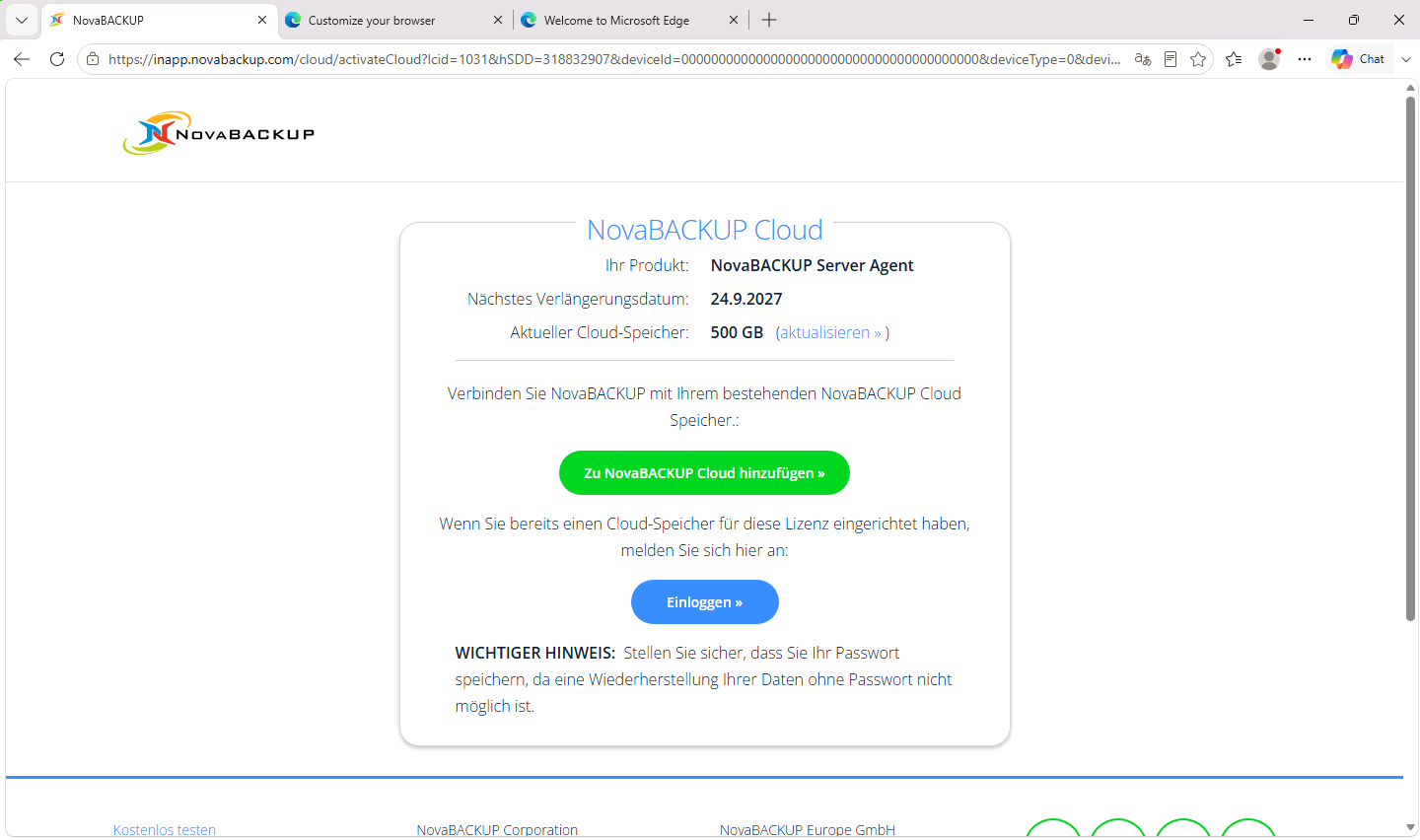Click the 500 GB storage value
Image resolution: width=1420 pixels, height=840 pixels.
[737, 332]
